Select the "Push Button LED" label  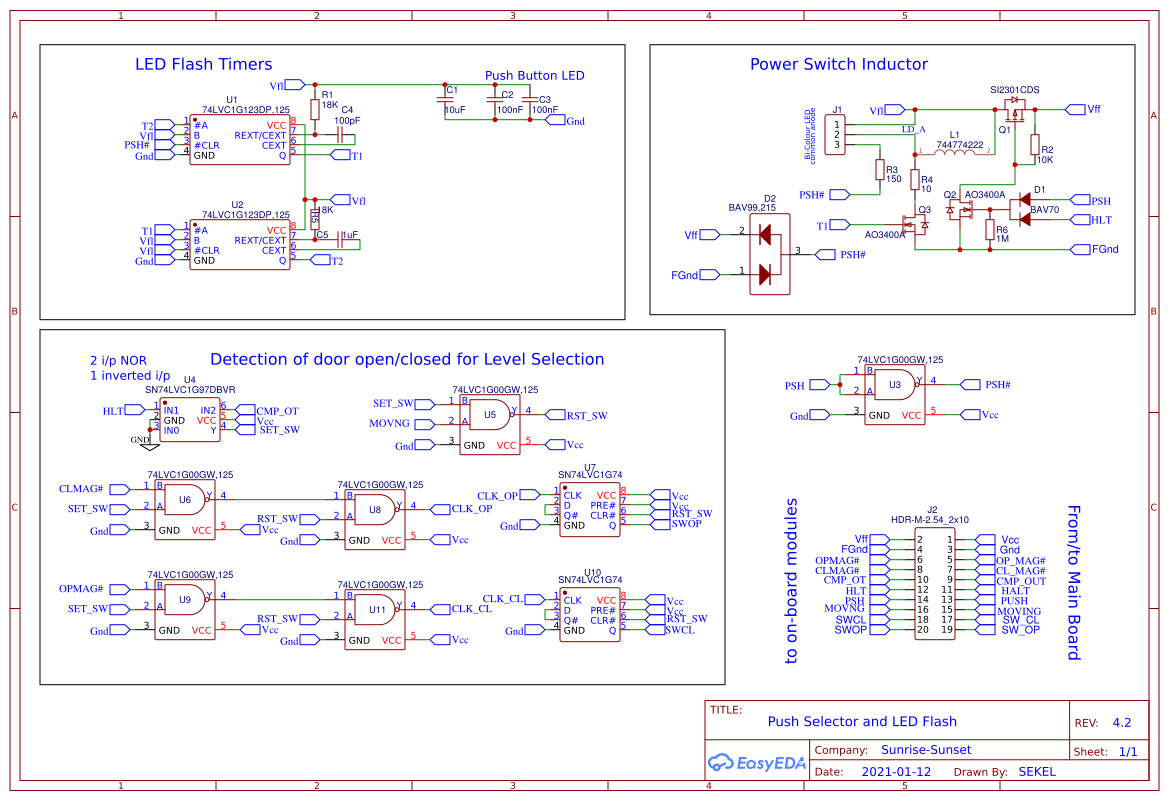tap(535, 76)
